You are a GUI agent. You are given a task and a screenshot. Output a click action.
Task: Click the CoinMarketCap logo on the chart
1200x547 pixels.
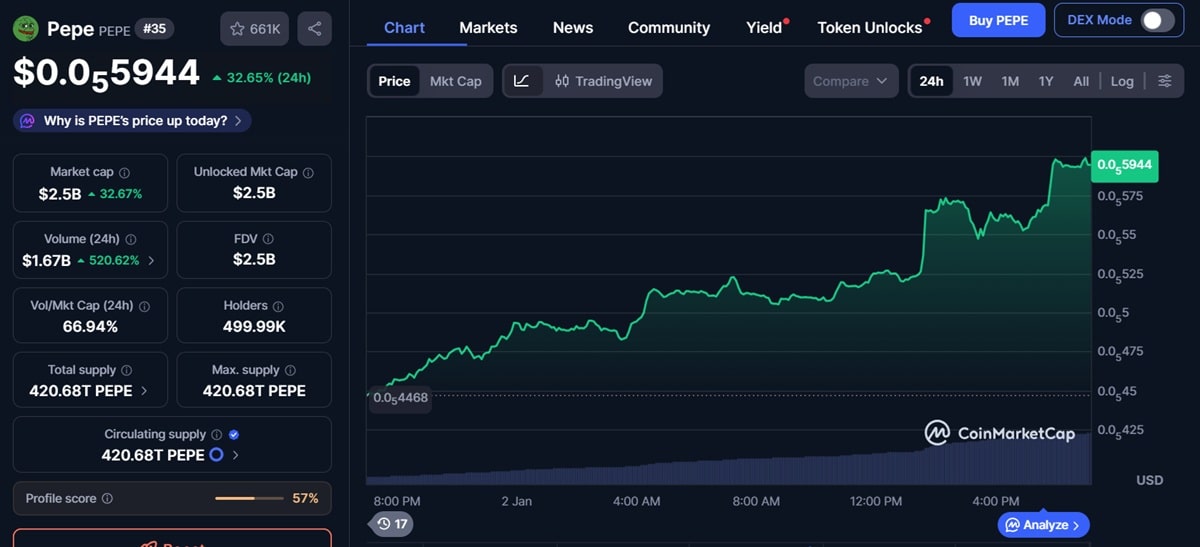pos(999,433)
